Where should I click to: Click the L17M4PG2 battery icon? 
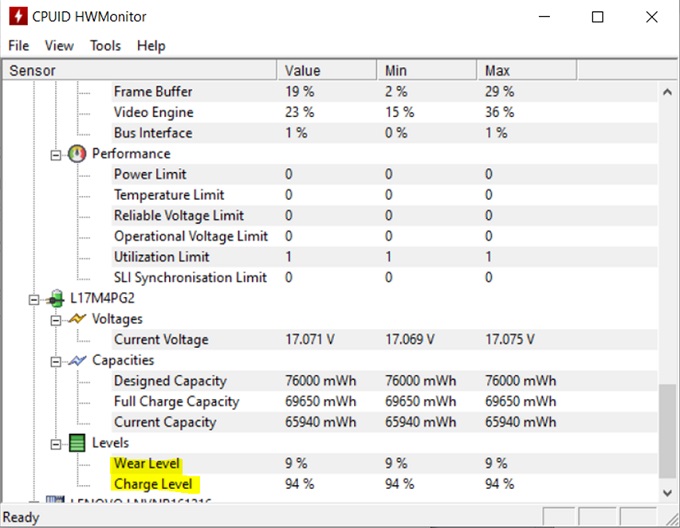click(55, 299)
